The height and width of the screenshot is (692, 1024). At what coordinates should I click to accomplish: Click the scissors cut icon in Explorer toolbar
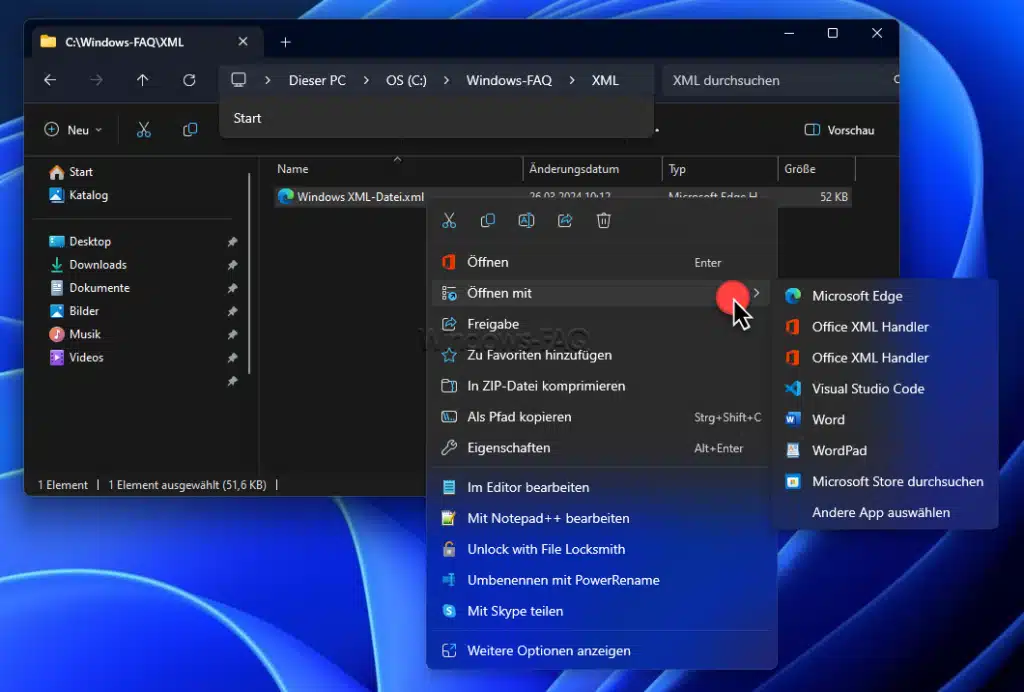144,130
